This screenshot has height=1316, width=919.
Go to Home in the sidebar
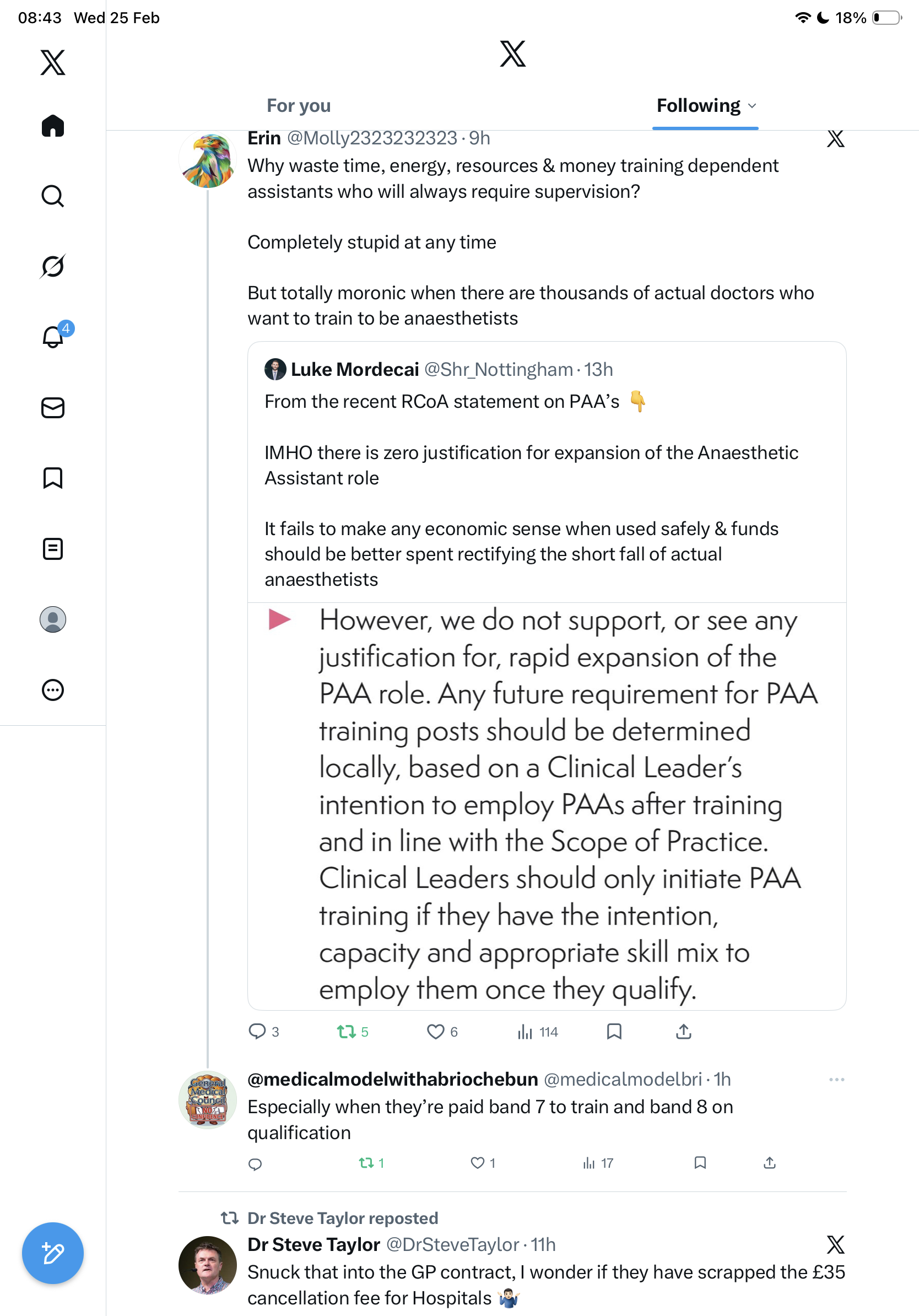pos(53,126)
